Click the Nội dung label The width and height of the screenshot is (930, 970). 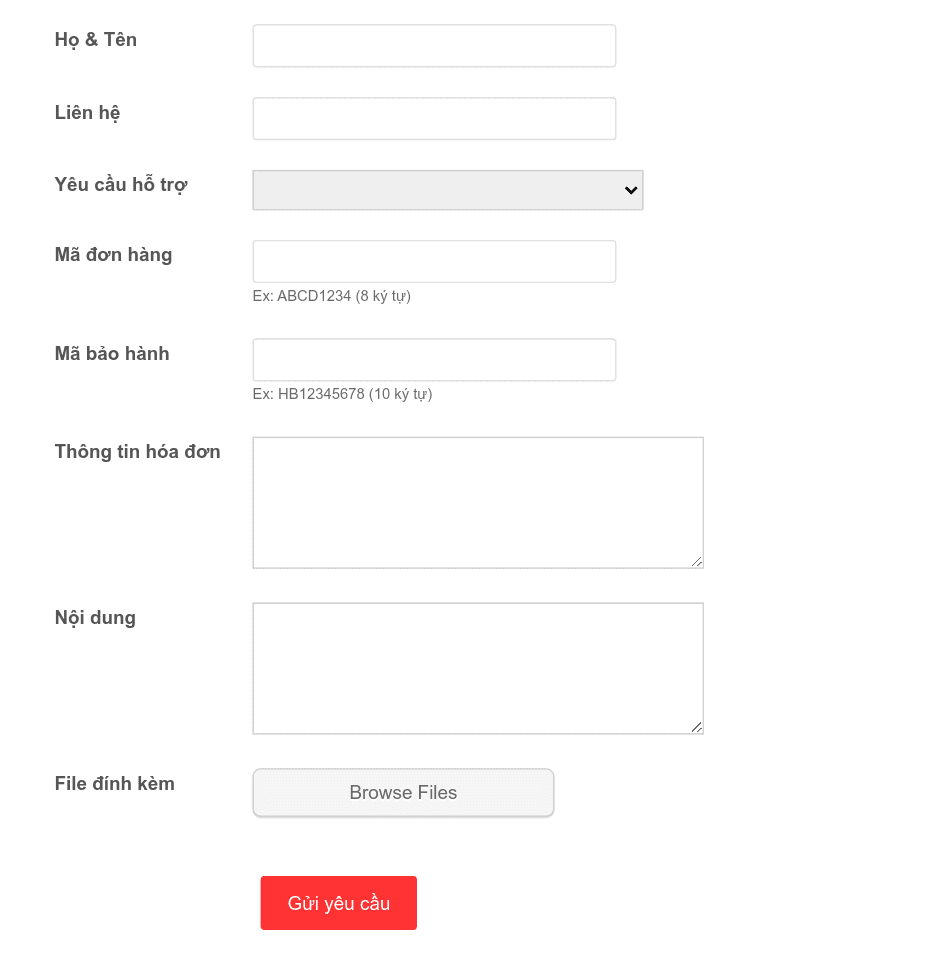coord(95,618)
